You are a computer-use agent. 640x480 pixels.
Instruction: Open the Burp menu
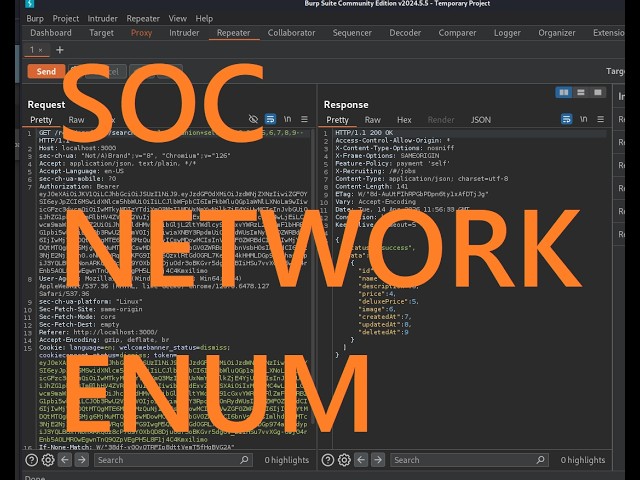[x=35, y=18]
